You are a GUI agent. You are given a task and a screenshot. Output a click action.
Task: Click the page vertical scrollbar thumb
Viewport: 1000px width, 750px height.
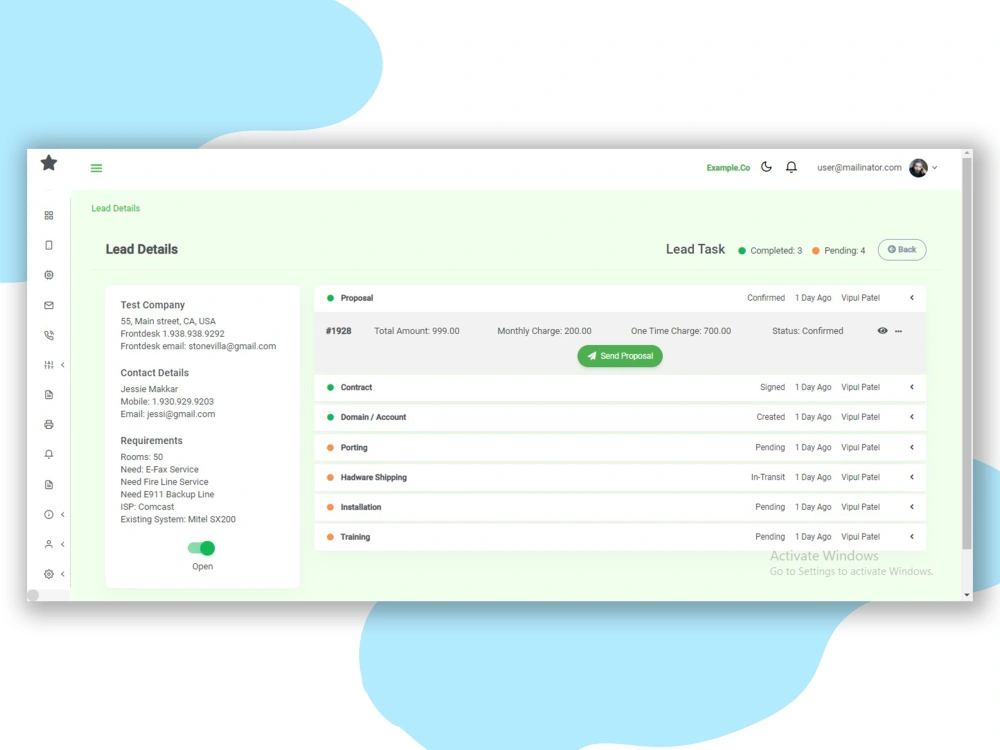coord(967,354)
